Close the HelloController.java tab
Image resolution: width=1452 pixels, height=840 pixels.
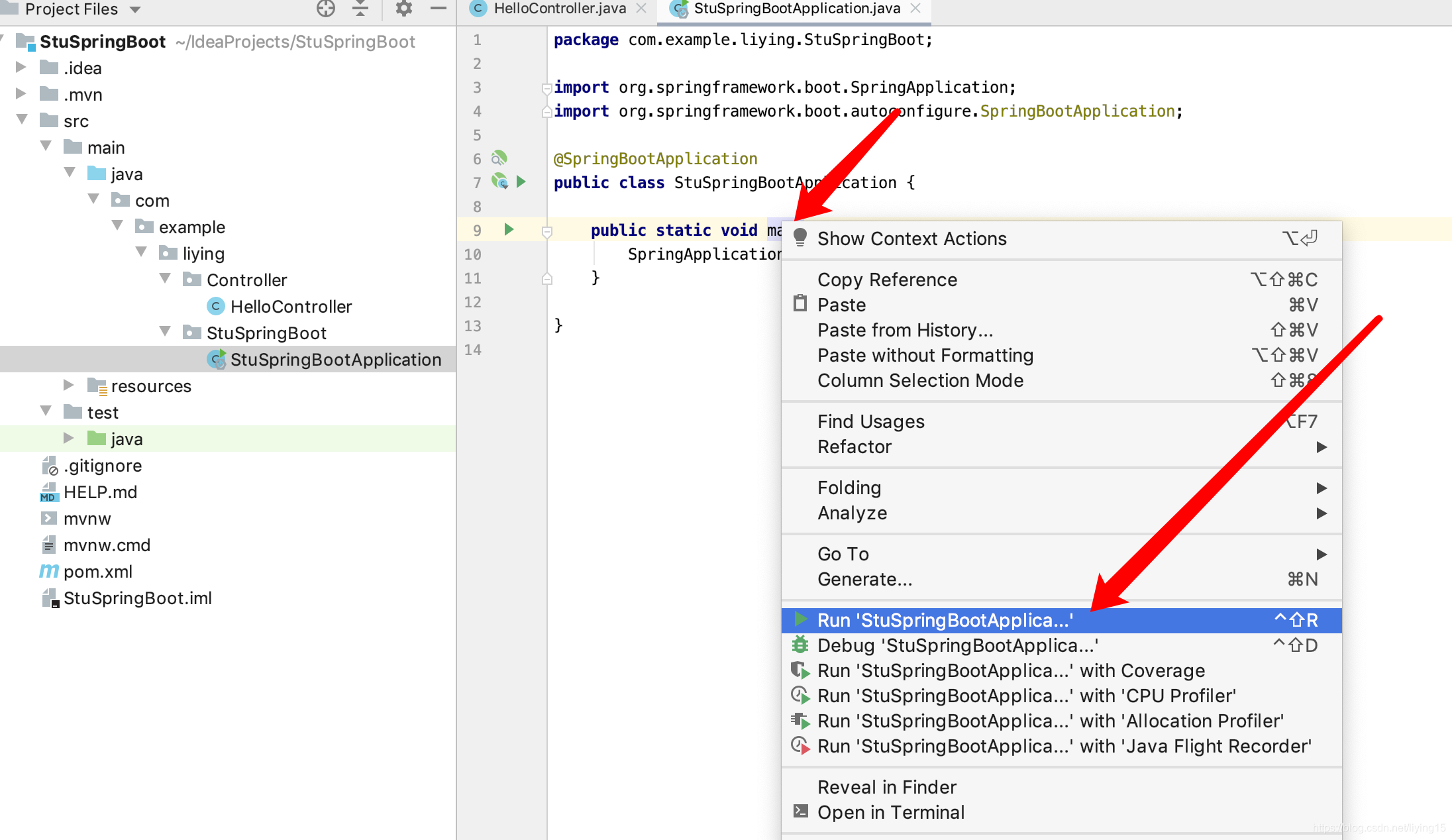point(641,9)
